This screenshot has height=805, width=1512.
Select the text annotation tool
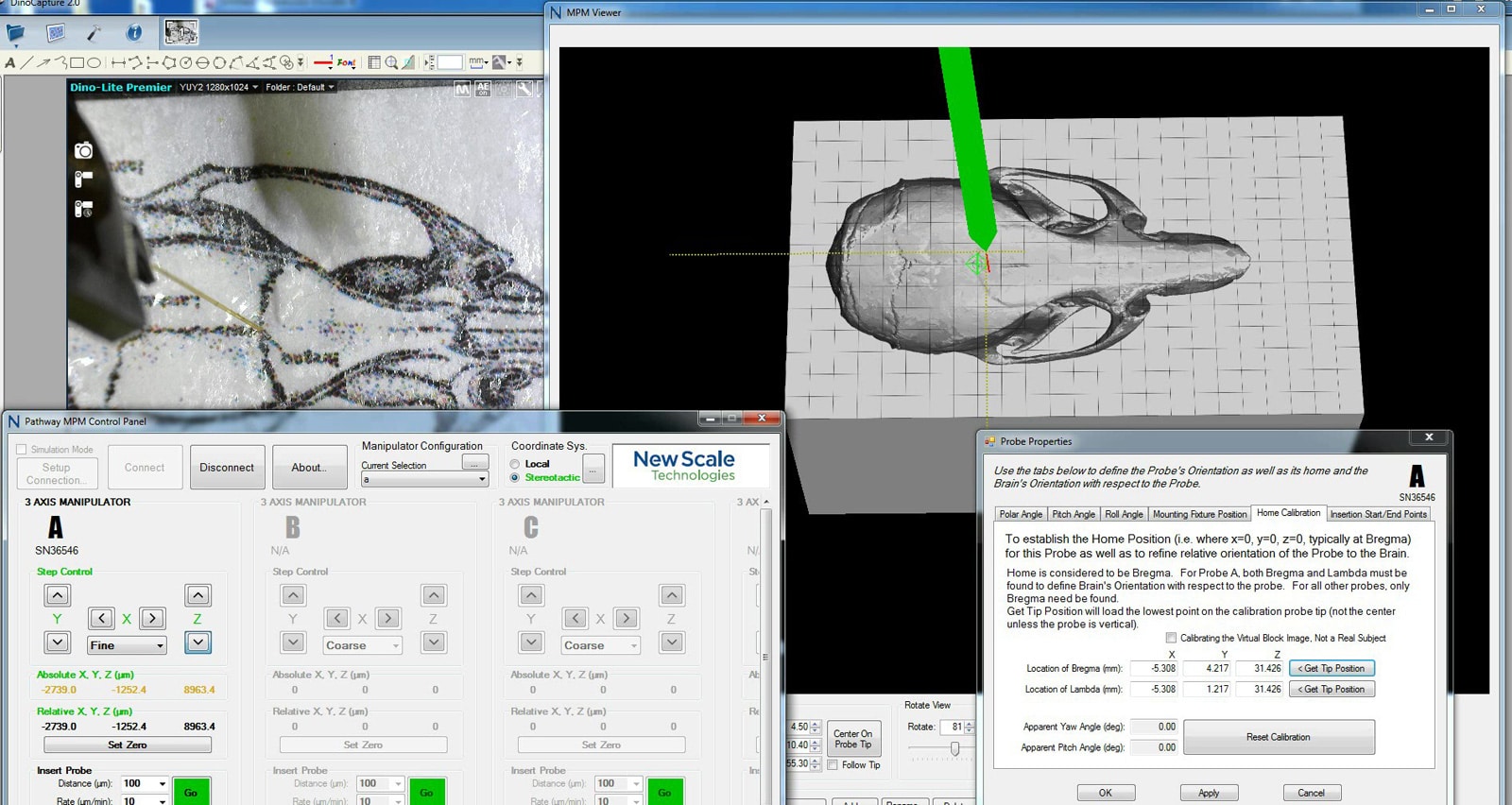10,63
